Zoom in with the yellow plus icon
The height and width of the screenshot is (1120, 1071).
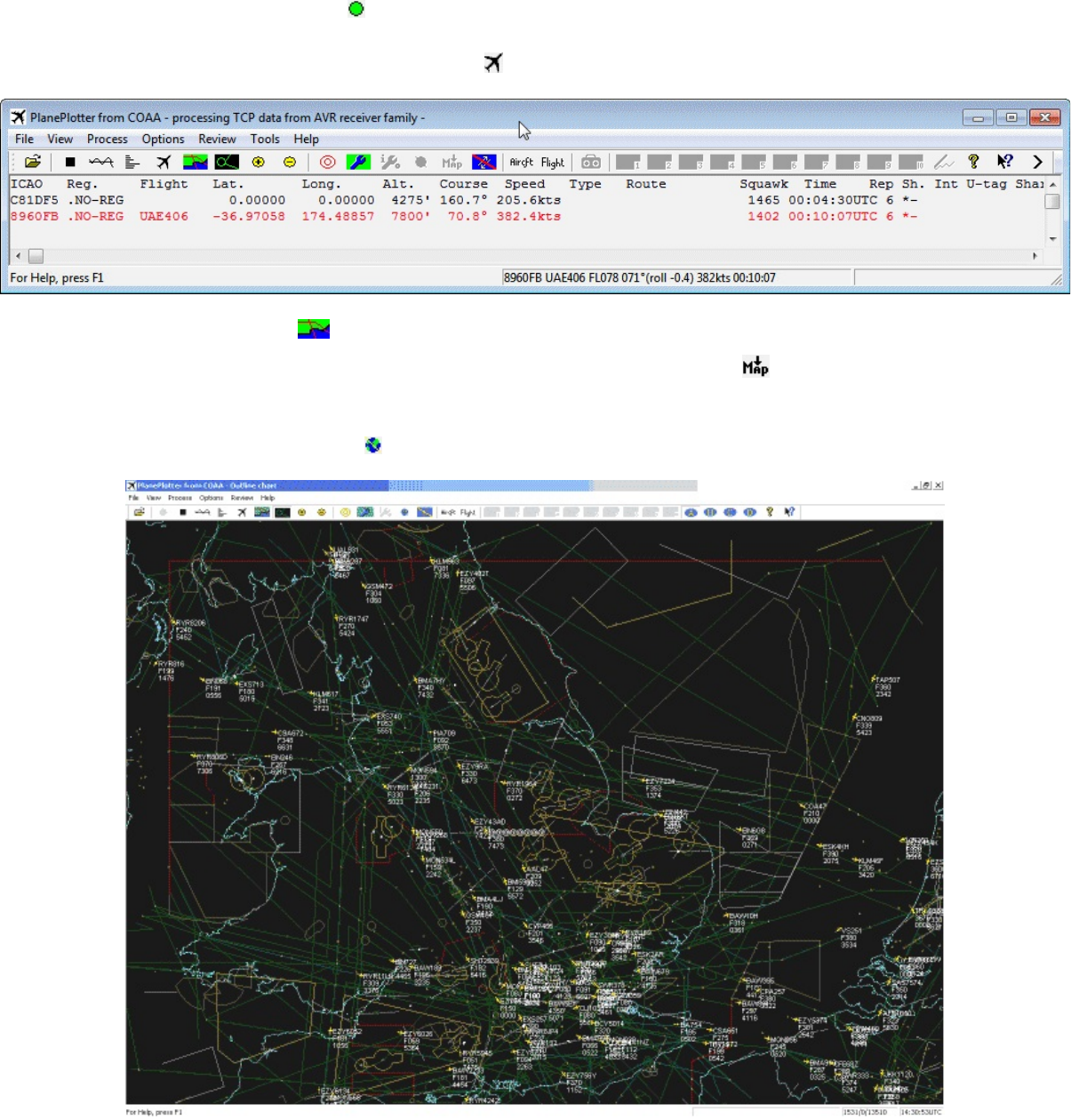259,162
